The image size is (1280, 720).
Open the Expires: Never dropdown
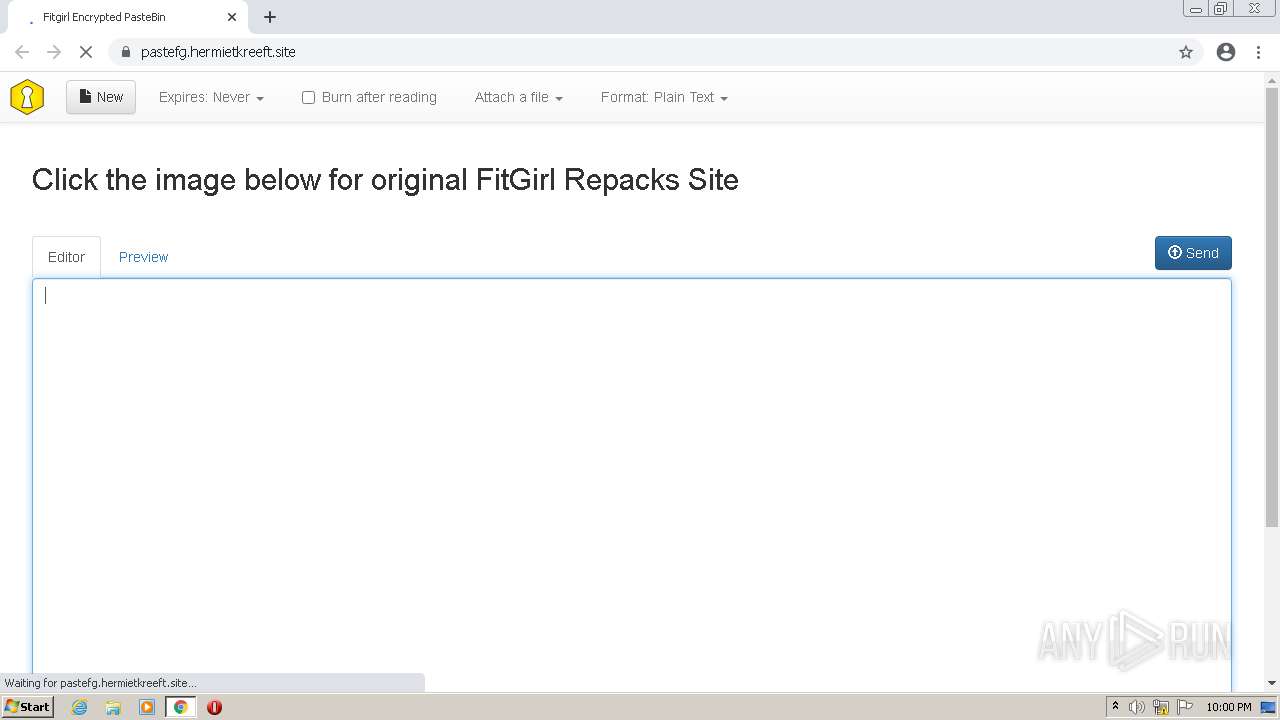click(211, 97)
